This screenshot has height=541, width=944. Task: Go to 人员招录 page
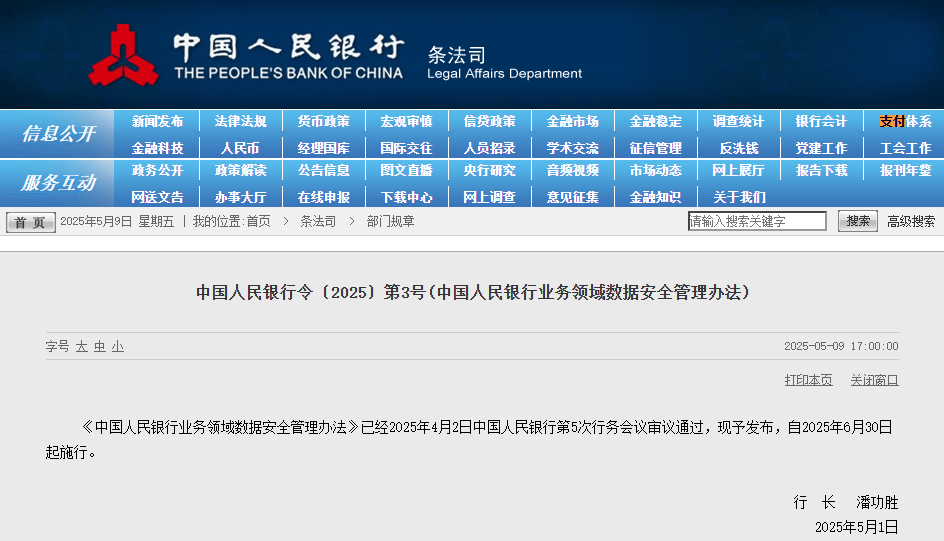coord(489,148)
